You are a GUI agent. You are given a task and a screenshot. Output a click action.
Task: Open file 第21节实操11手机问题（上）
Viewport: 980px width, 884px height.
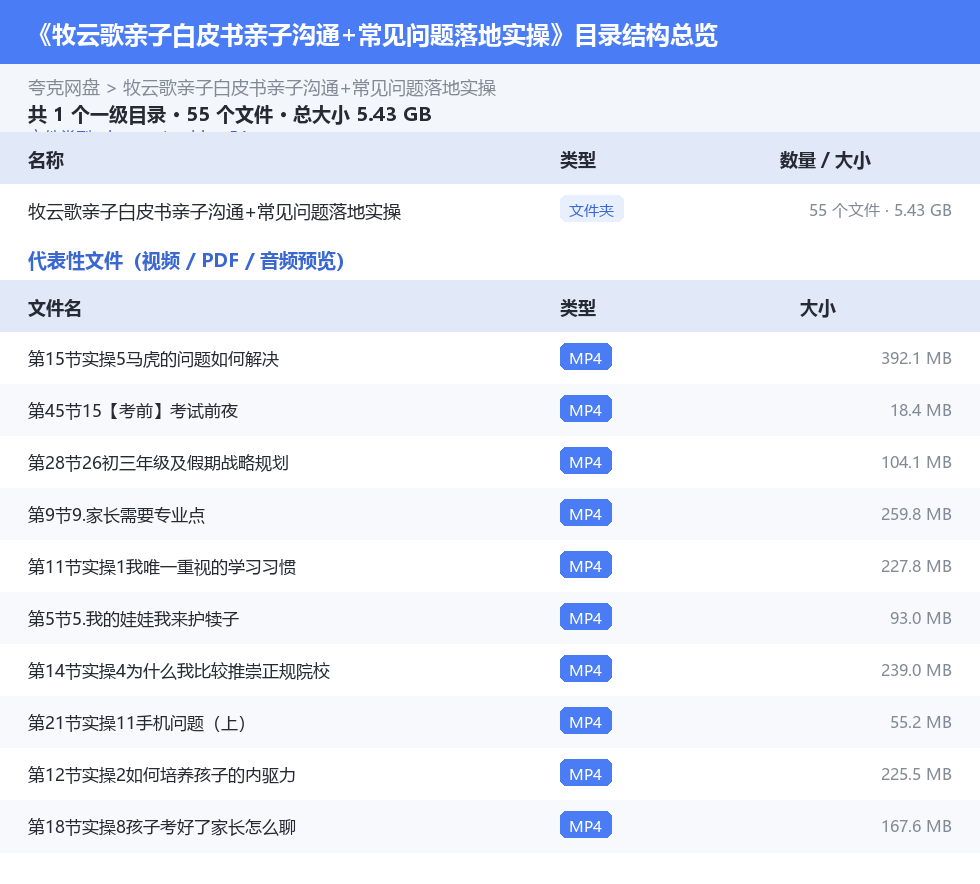pyautogui.click(x=138, y=723)
